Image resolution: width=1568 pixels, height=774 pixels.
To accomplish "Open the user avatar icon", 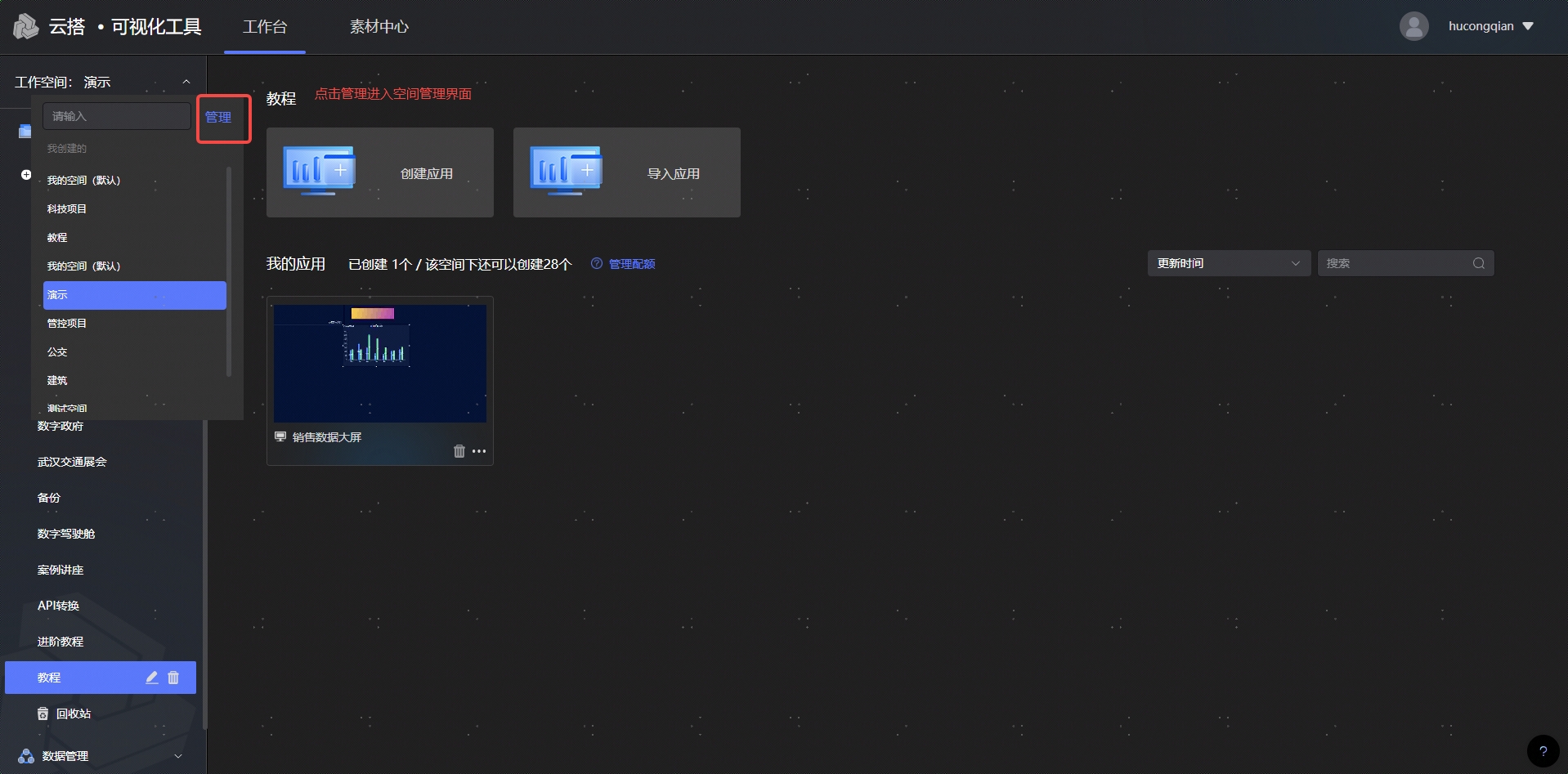I will (x=1413, y=26).
